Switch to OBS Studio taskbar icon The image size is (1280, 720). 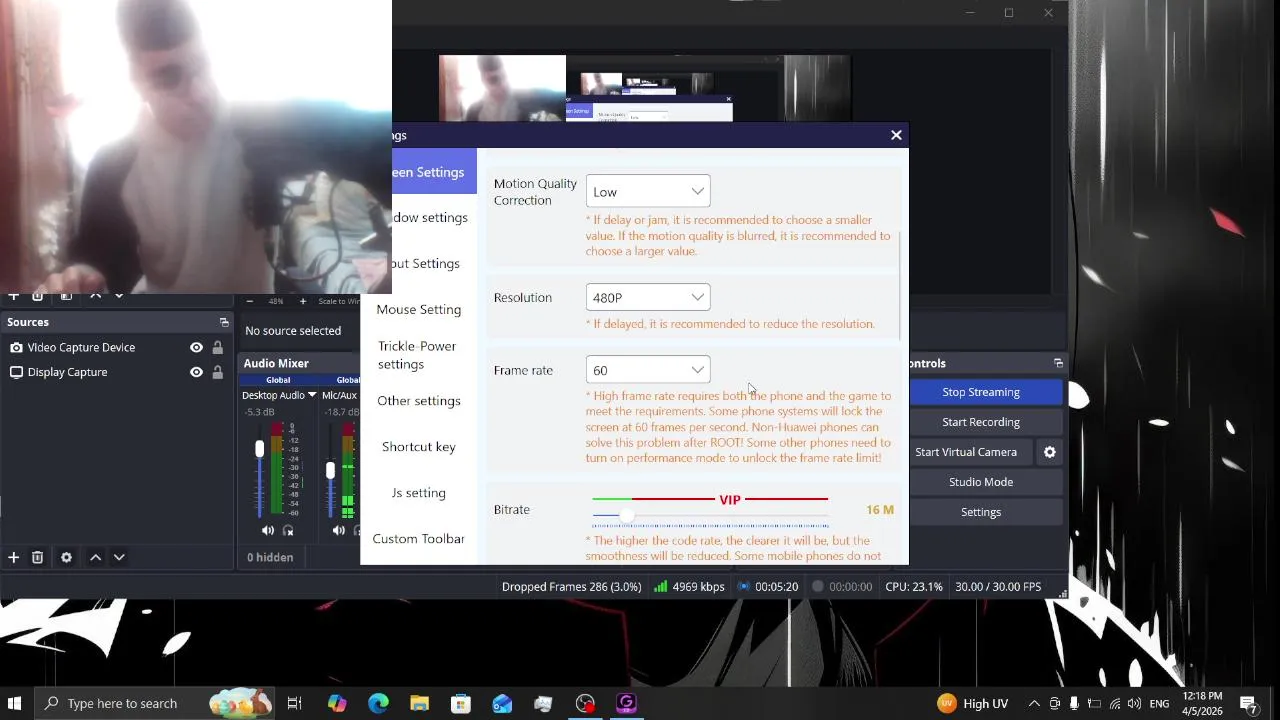click(x=585, y=703)
